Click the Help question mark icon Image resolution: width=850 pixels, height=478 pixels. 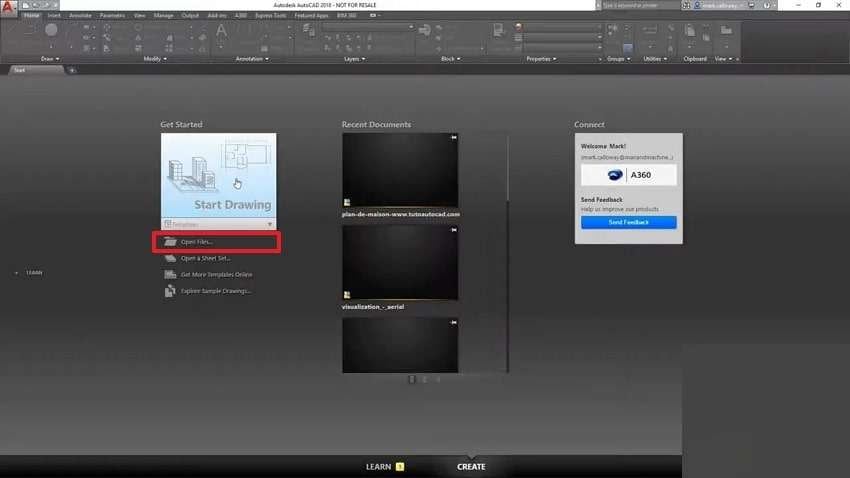coord(767,5)
